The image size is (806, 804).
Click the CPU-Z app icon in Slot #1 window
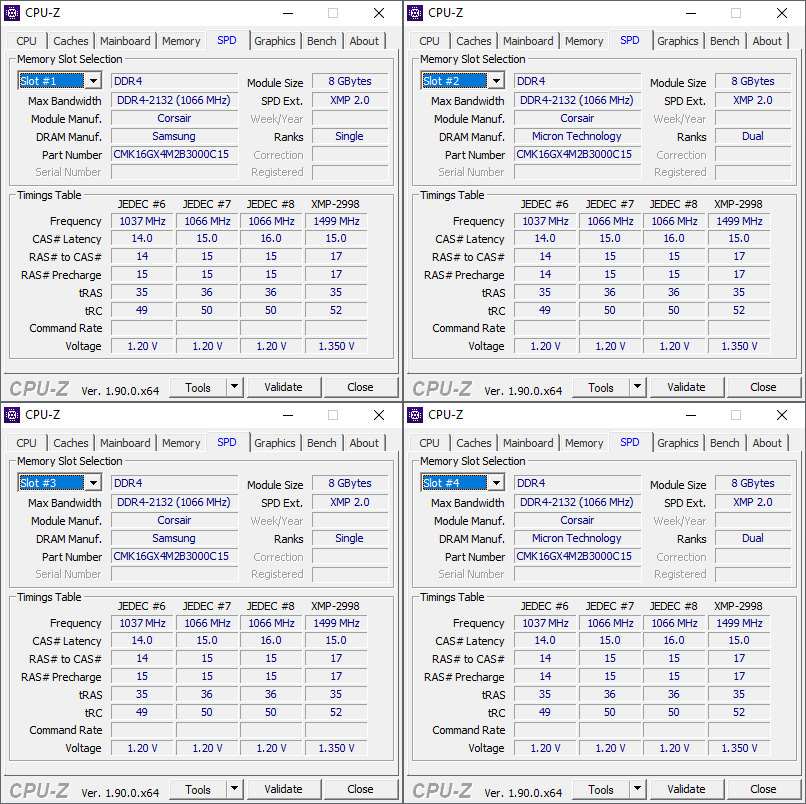pyautogui.click(x=12, y=13)
